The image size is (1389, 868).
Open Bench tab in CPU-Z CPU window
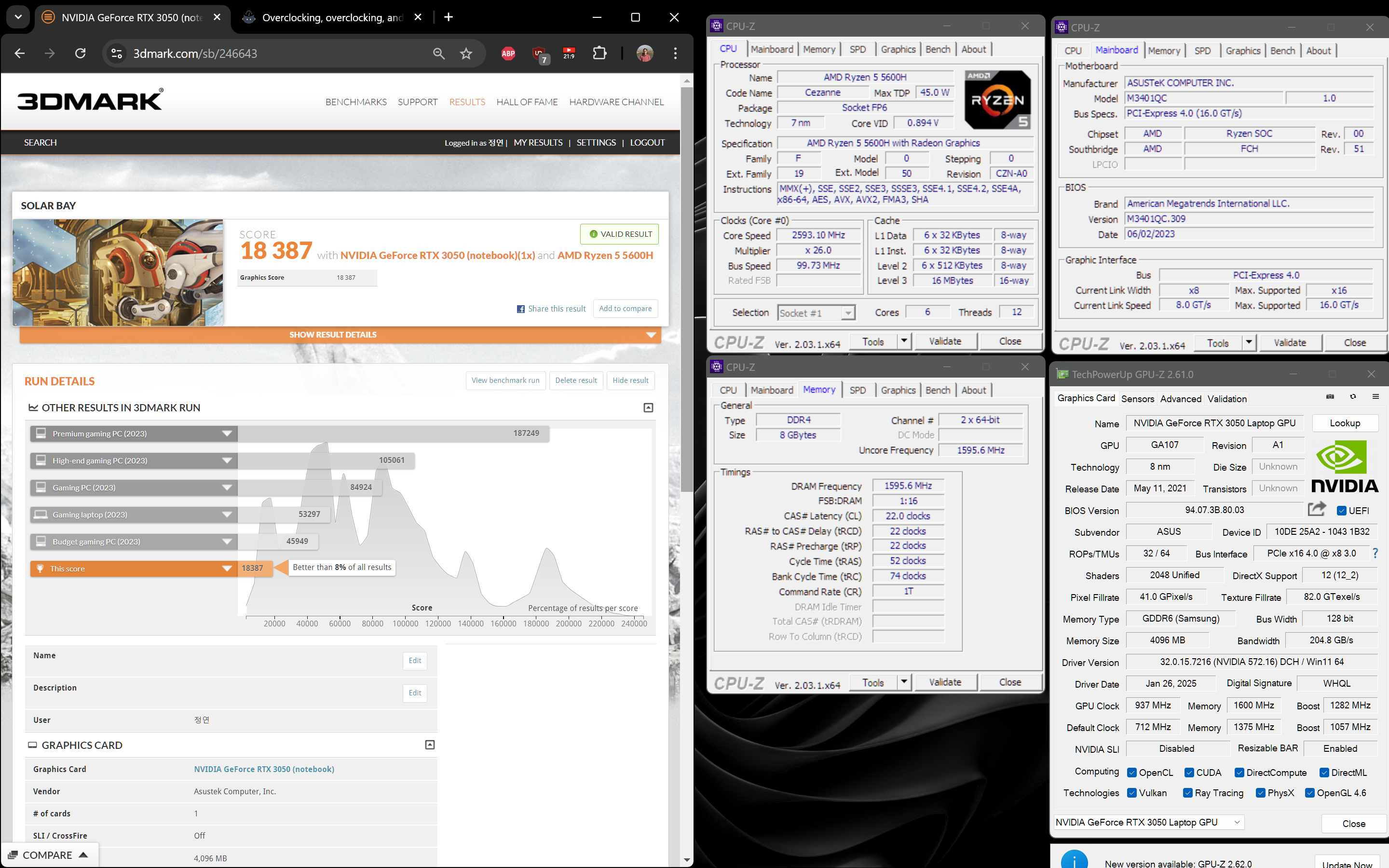pos(938,49)
